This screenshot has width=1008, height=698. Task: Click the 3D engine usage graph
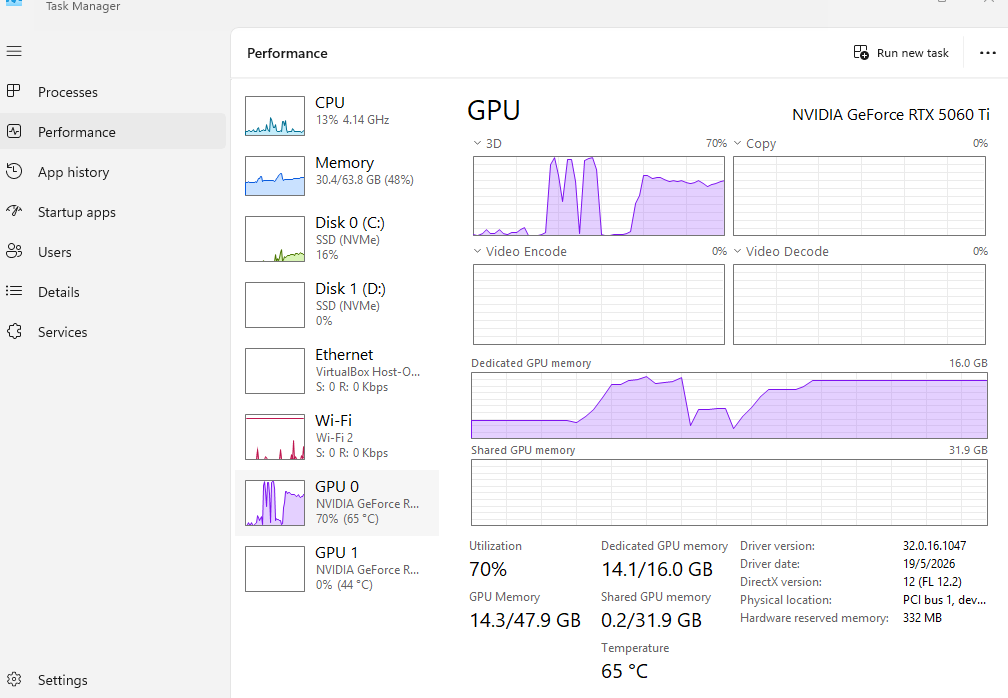click(598, 196)
